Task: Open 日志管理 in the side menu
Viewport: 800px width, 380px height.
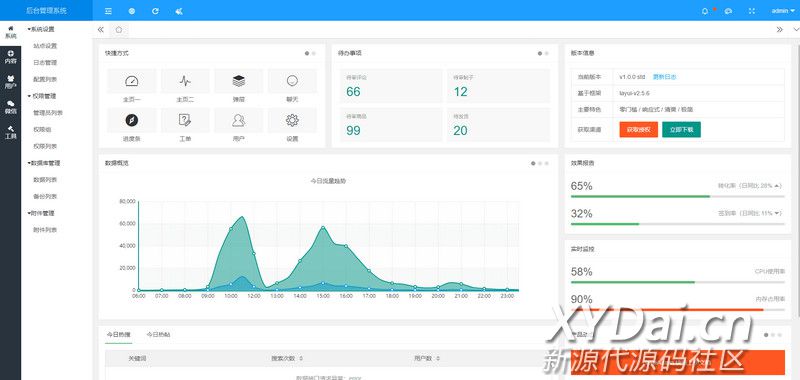Action: (x=45, y=63)
